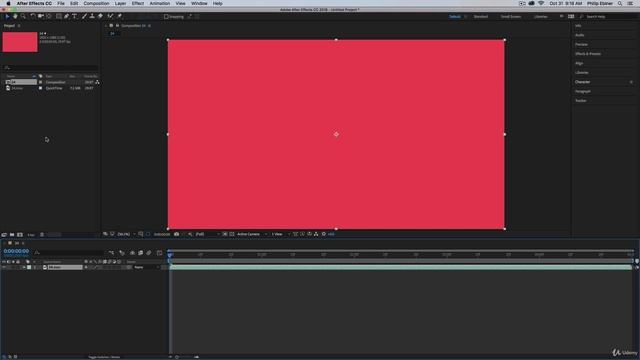640x360 pixels.
Task: Switch to the Libraries workspace
Action: tap(541, 17)
